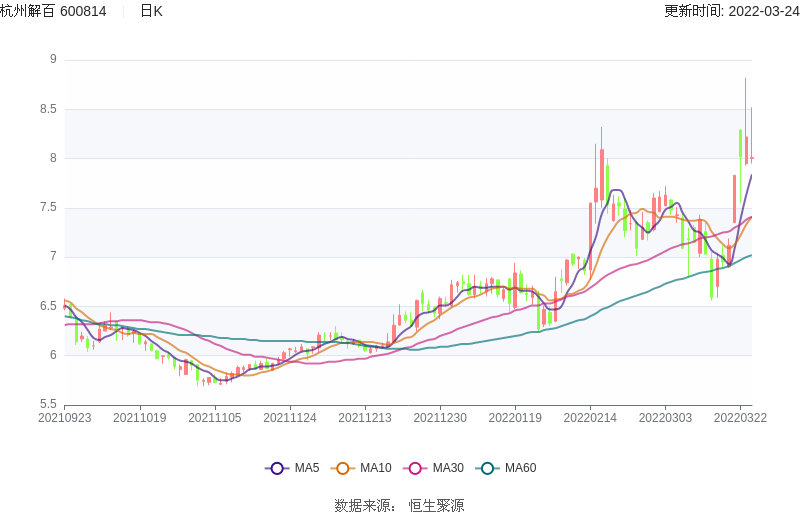Select the 7.5 price level label

[x=48, y=208]
